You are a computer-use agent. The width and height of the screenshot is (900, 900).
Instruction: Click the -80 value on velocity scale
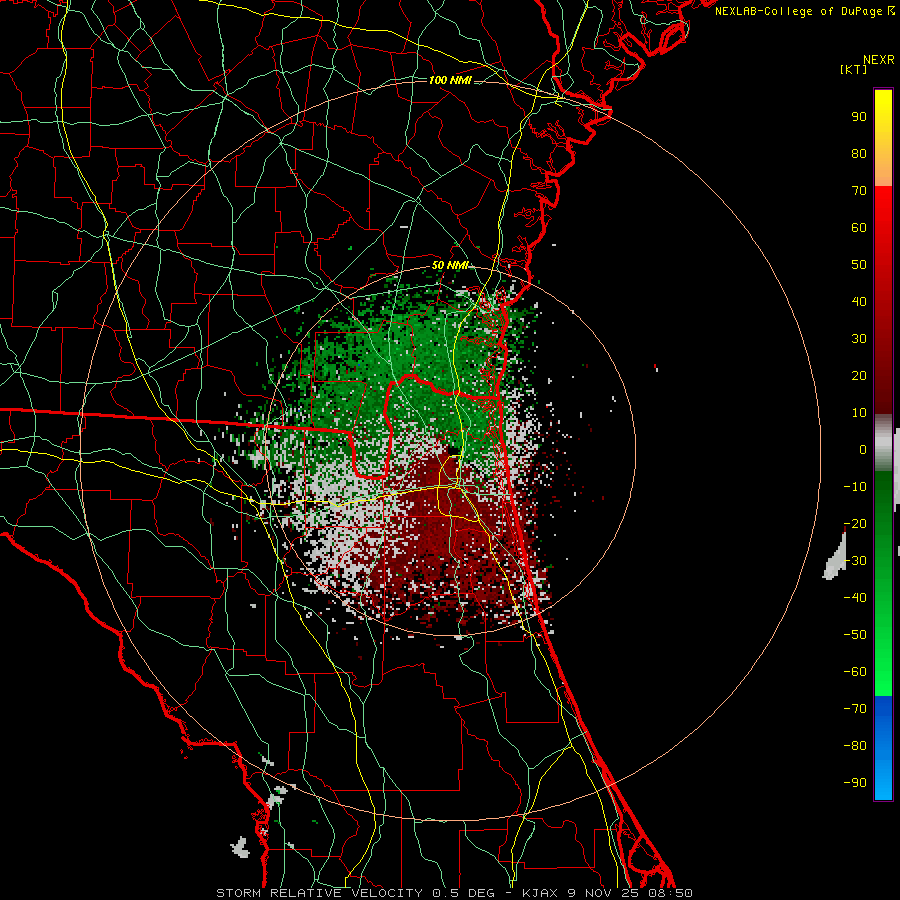click(x=855, y=746)
